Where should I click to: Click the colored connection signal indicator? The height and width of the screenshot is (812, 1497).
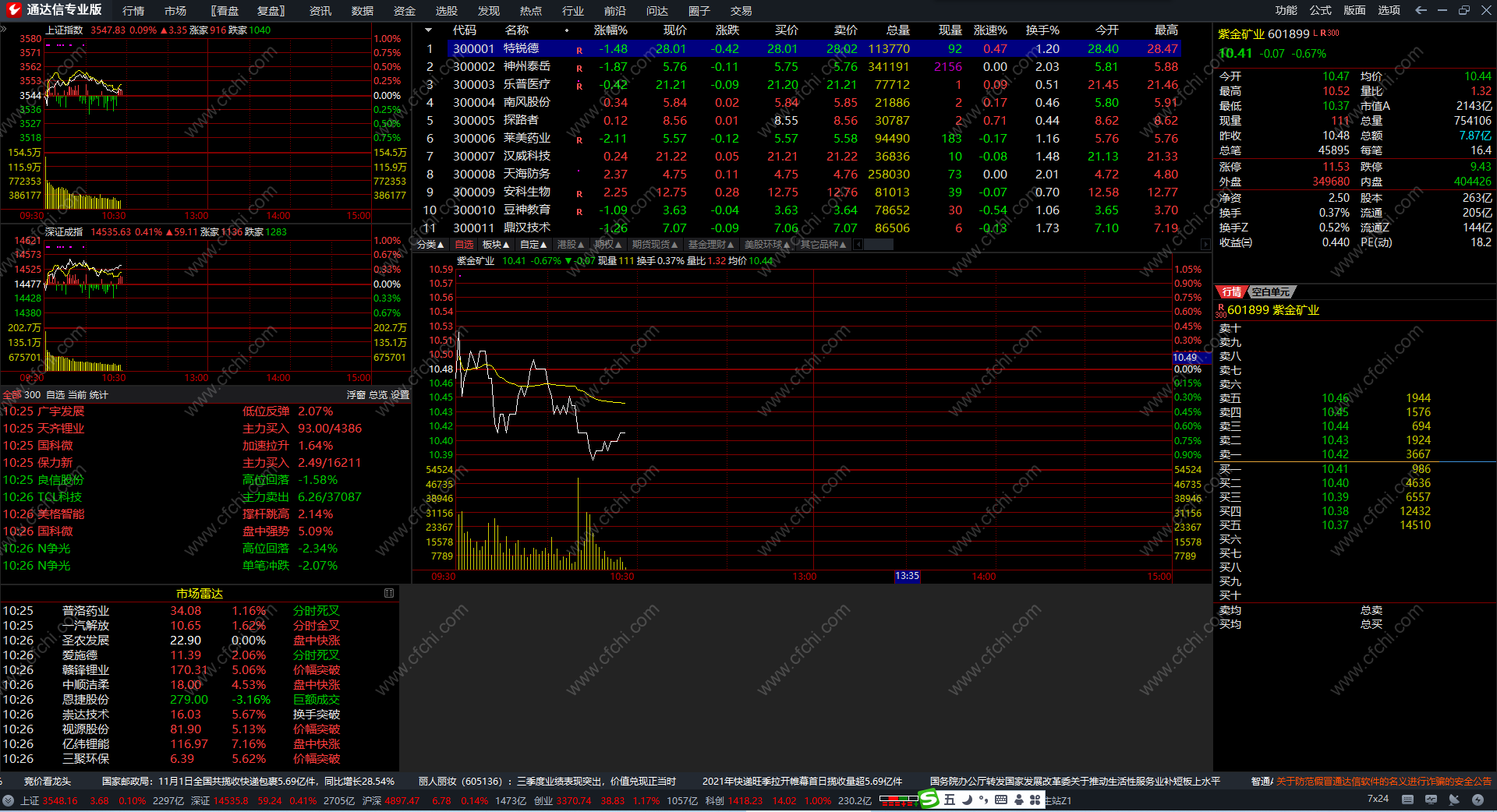[x=898, y=800]
